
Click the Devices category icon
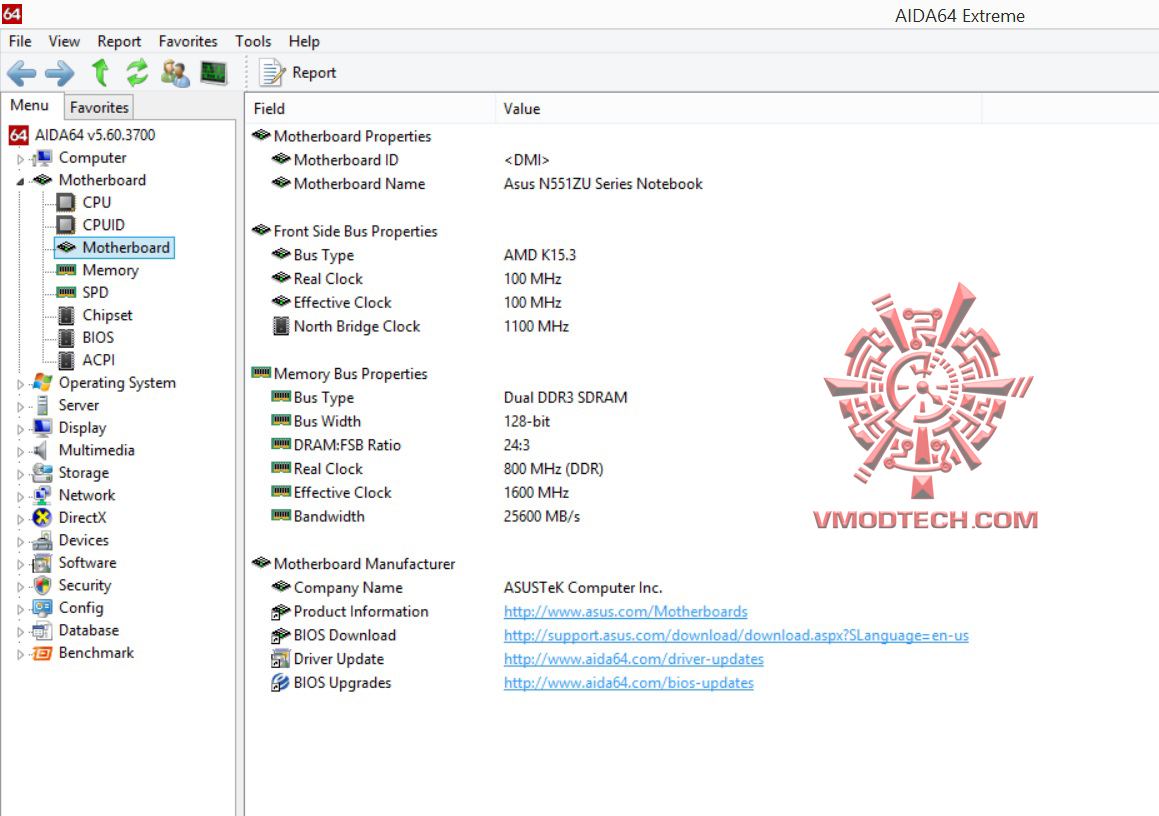click(43, 540)
